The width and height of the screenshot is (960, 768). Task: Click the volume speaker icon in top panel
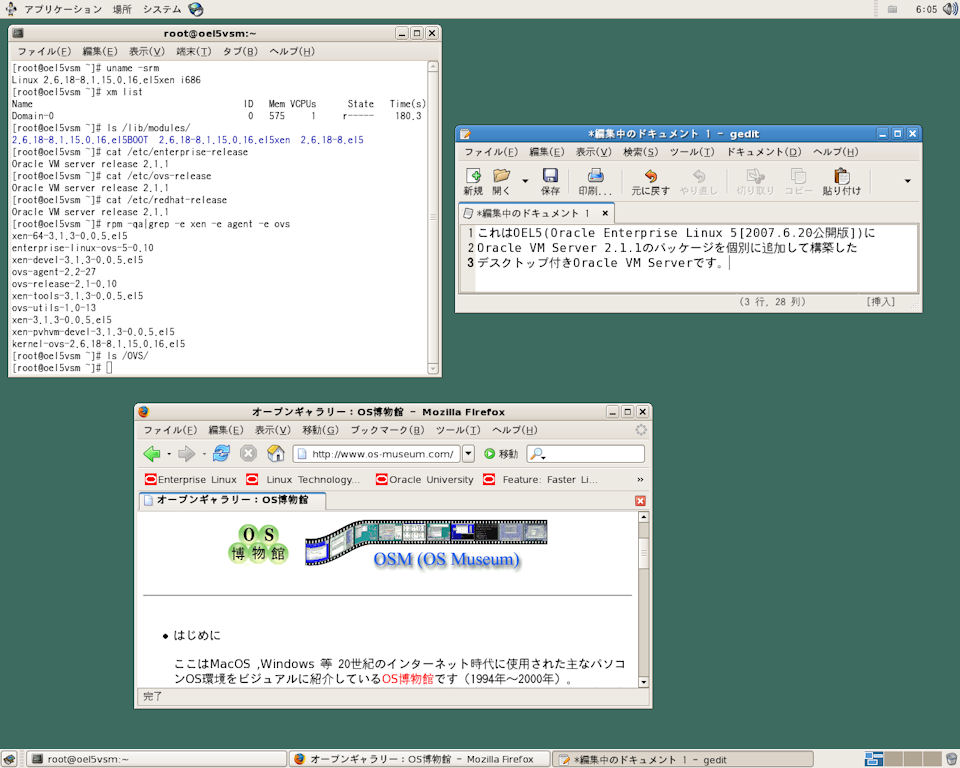[950, 9]
